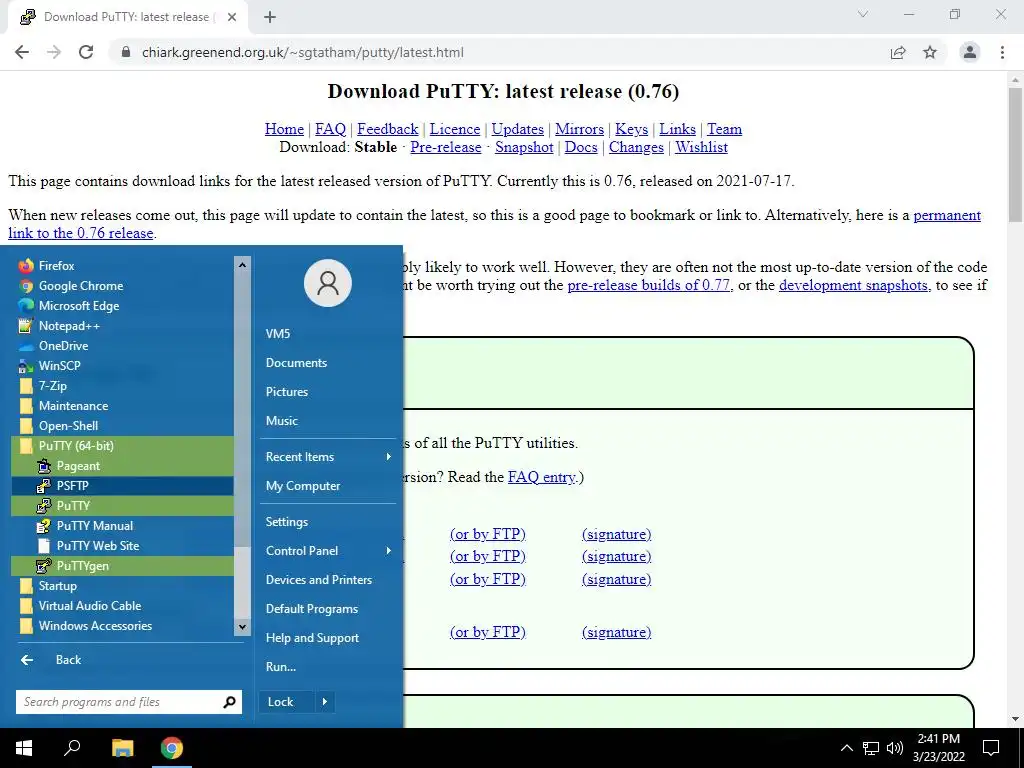Open the FAQ link in page header
Screen dimensions: 1024x768
click(x=330, y=129)
